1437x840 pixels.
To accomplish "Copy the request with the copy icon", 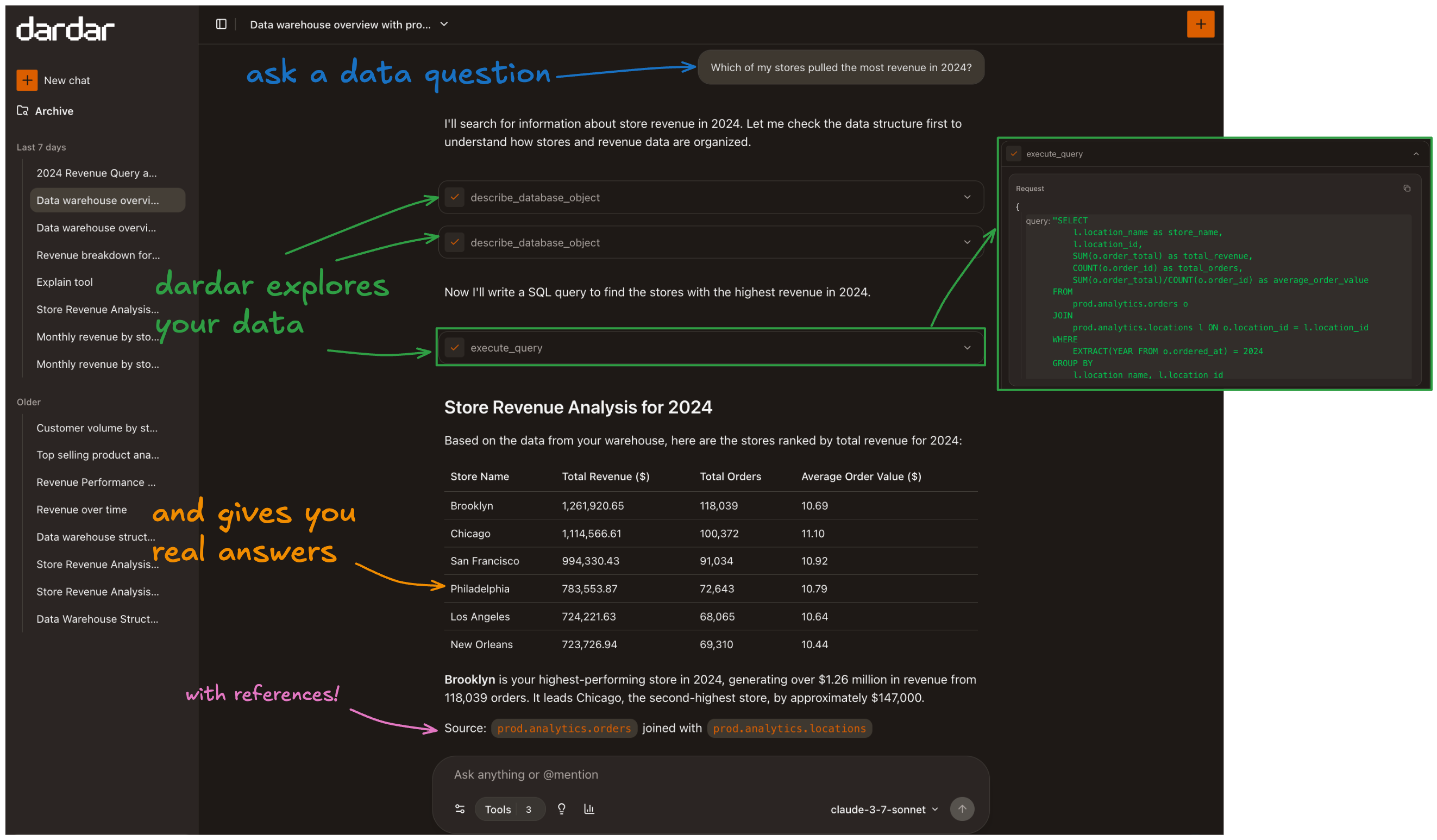I will coord(1407,187).
